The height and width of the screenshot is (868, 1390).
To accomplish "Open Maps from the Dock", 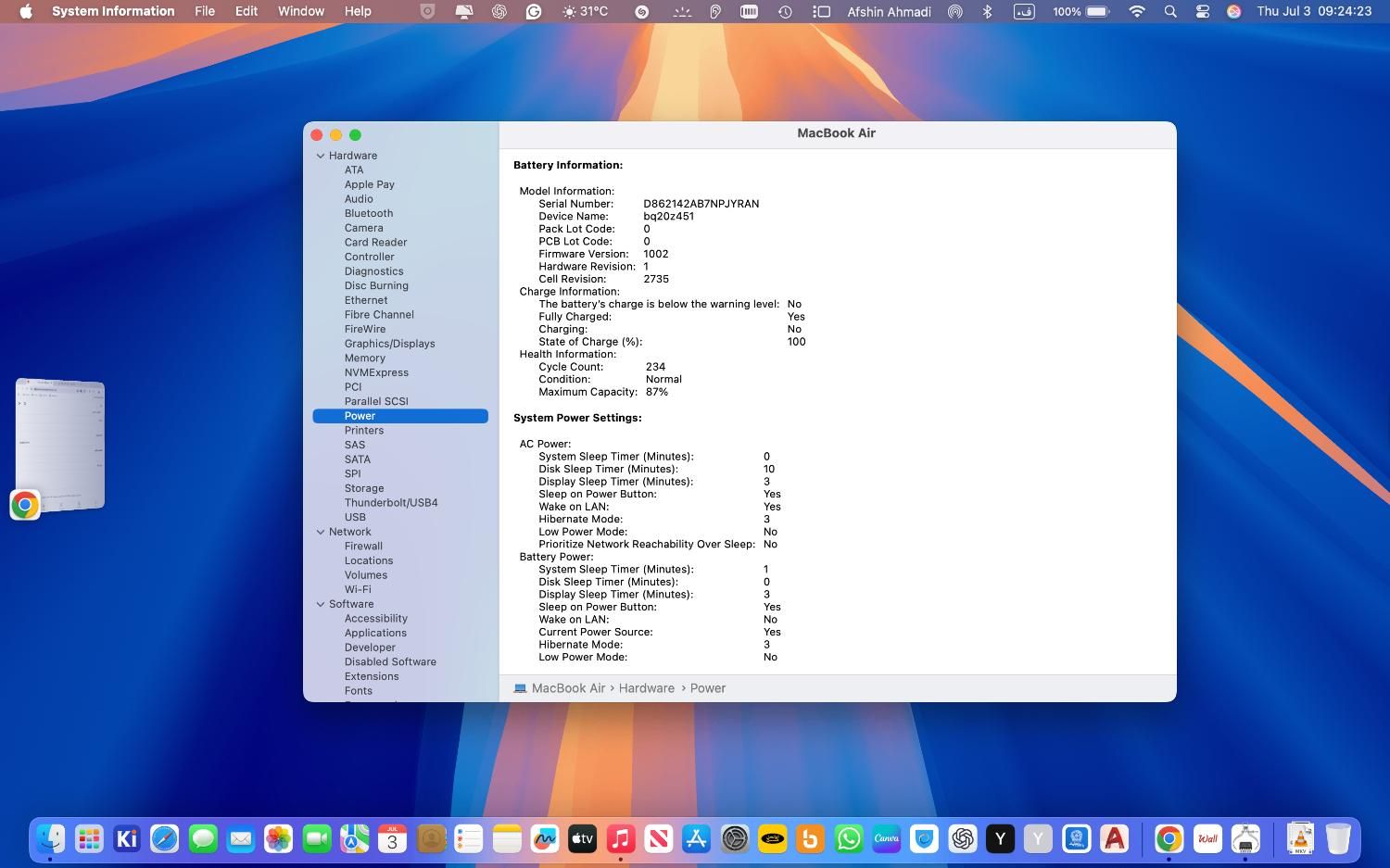I will click(355, 839).
